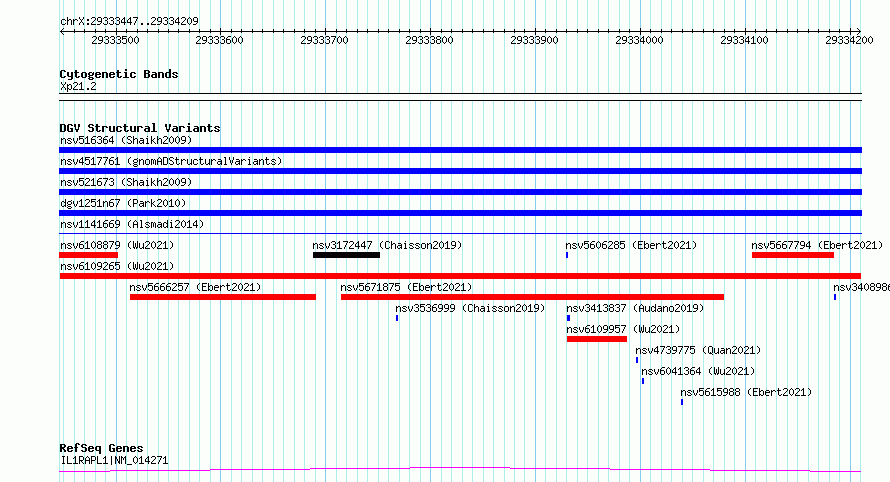Select the magenta IL1RAPL1 gene line
The width and height of the screenshot is (890, 482).
pyautogui.click(x=460, y=470)
